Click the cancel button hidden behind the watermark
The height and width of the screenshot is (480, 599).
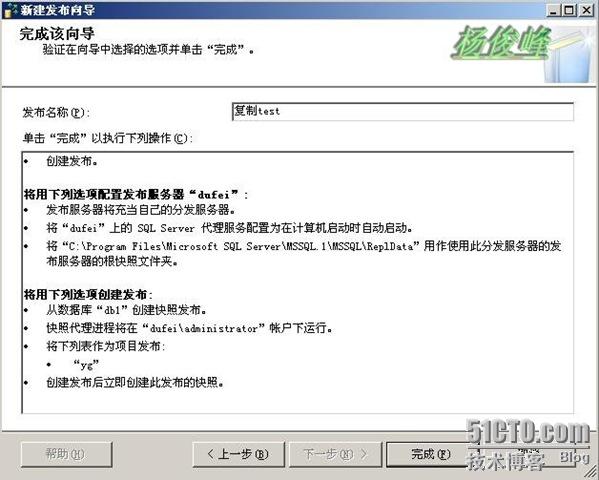click(529, 454)
